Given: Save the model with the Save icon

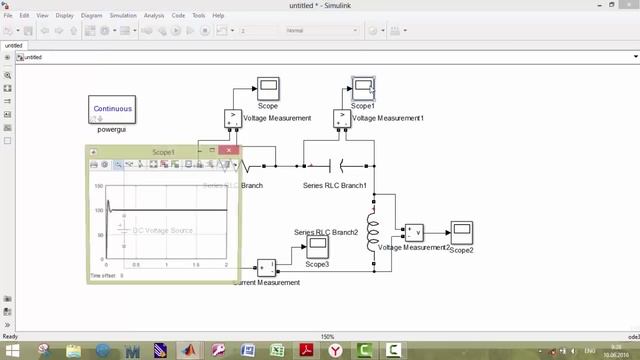Looking at the screenshot, I should coord(28,31).
